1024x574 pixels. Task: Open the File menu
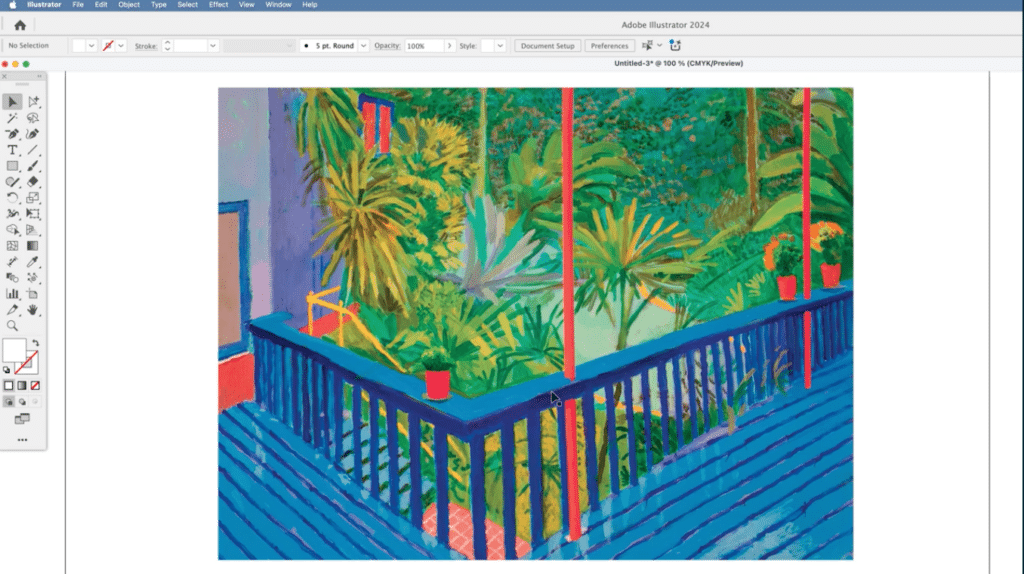coord(78,5)
